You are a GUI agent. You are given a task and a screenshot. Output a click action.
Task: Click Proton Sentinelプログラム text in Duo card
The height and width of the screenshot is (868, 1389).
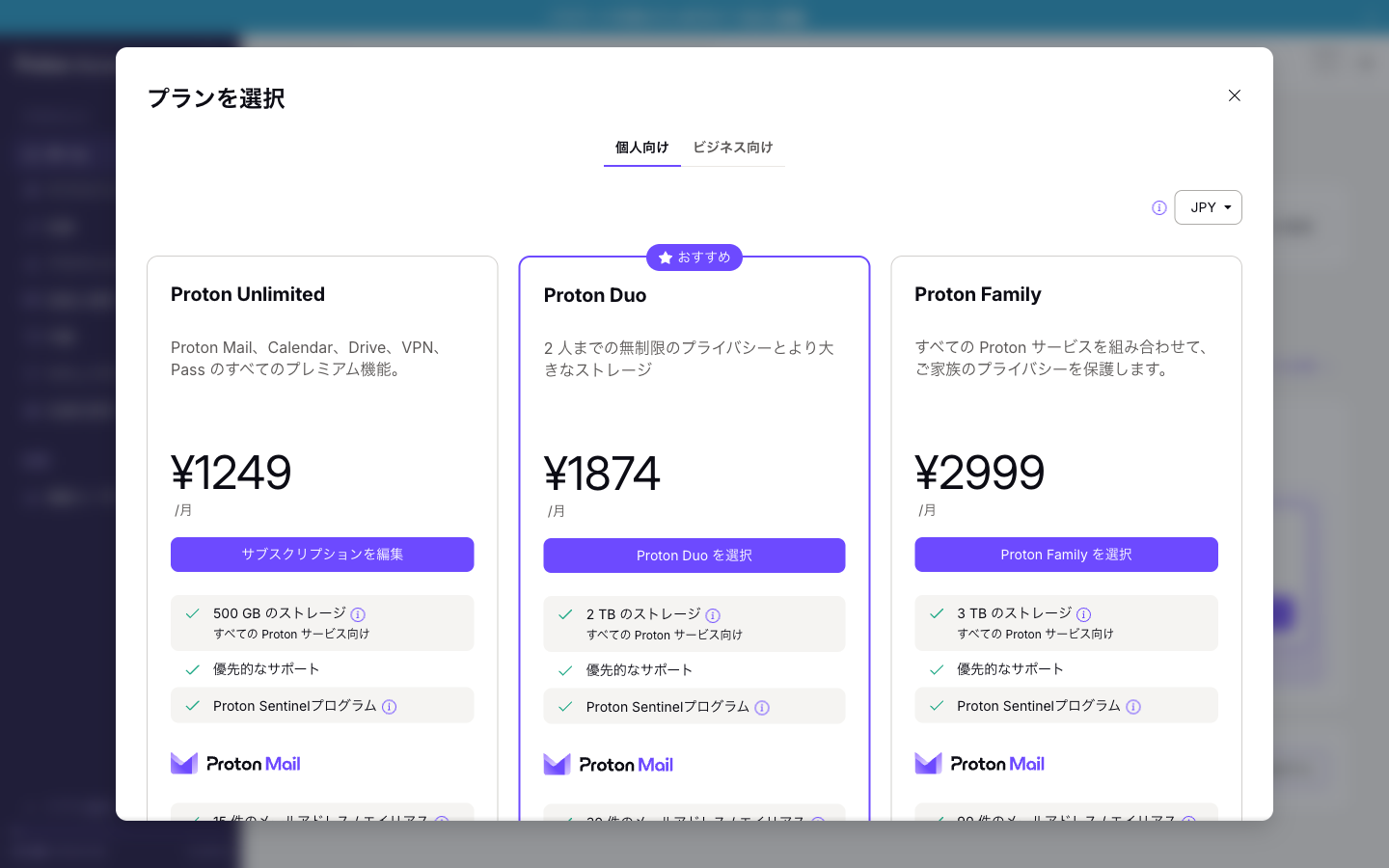667,707
